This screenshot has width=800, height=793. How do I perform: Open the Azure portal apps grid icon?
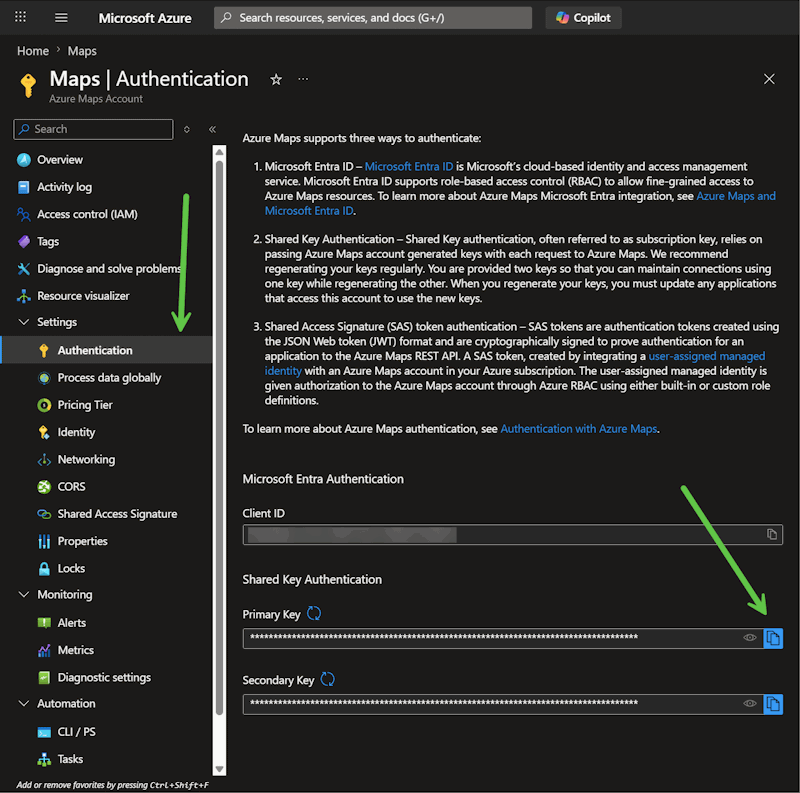20,17
